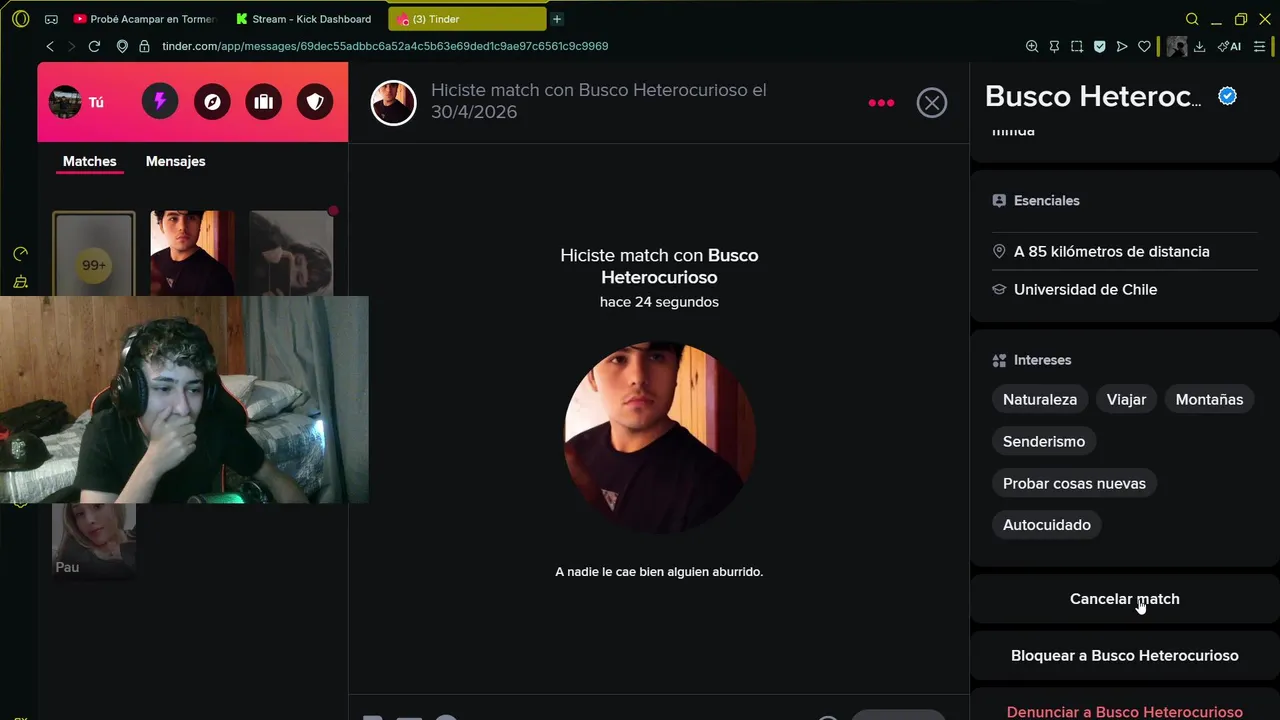
Task: Select the Viajar interest chip
Action: [x=1126, y=399]
